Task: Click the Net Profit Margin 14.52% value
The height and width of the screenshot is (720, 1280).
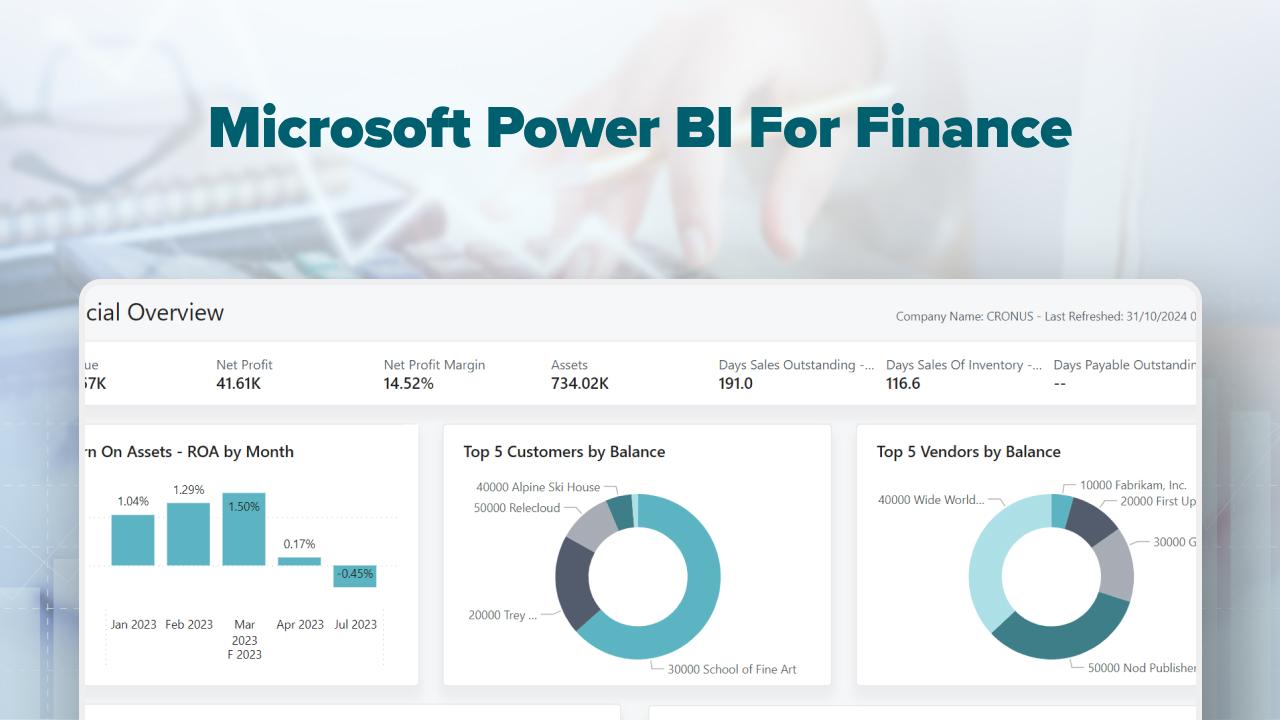Action: [407, 383]
